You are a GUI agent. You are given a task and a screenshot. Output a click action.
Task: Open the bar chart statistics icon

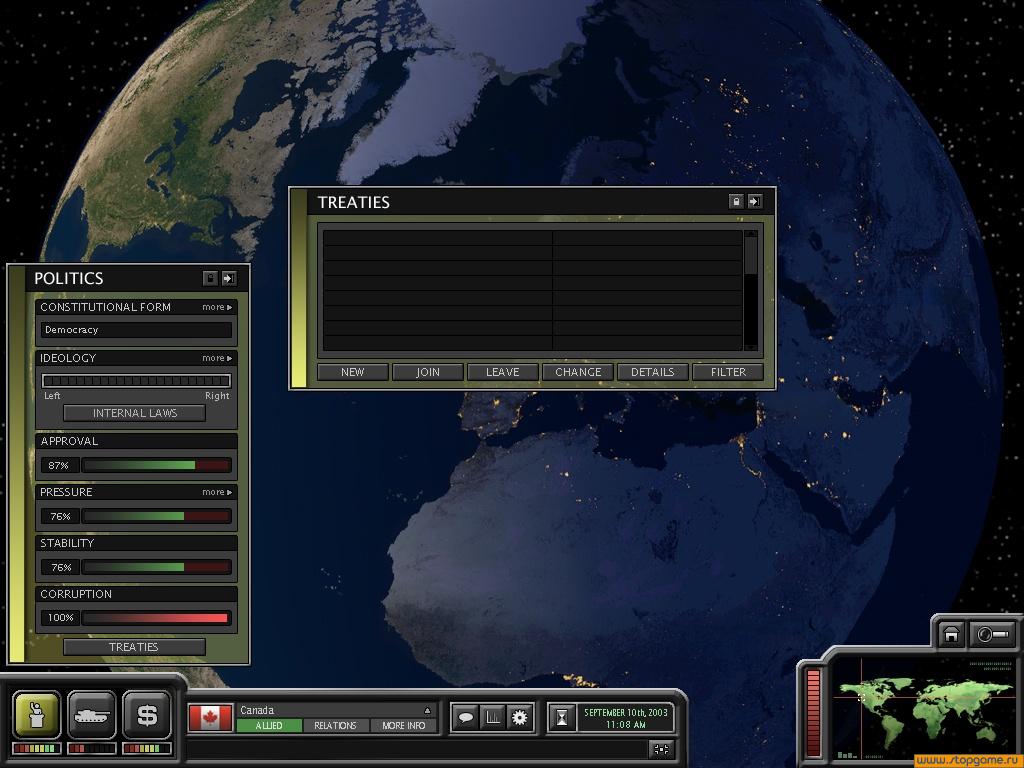point(492,717)
